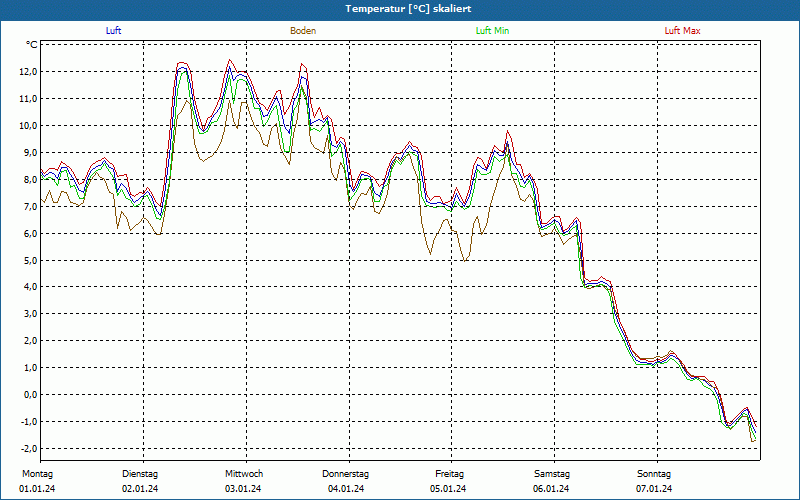Click the chart title Temperatur [°C] skaliert
The width and height of the screenshot is (800, 500).
[408, 9]
